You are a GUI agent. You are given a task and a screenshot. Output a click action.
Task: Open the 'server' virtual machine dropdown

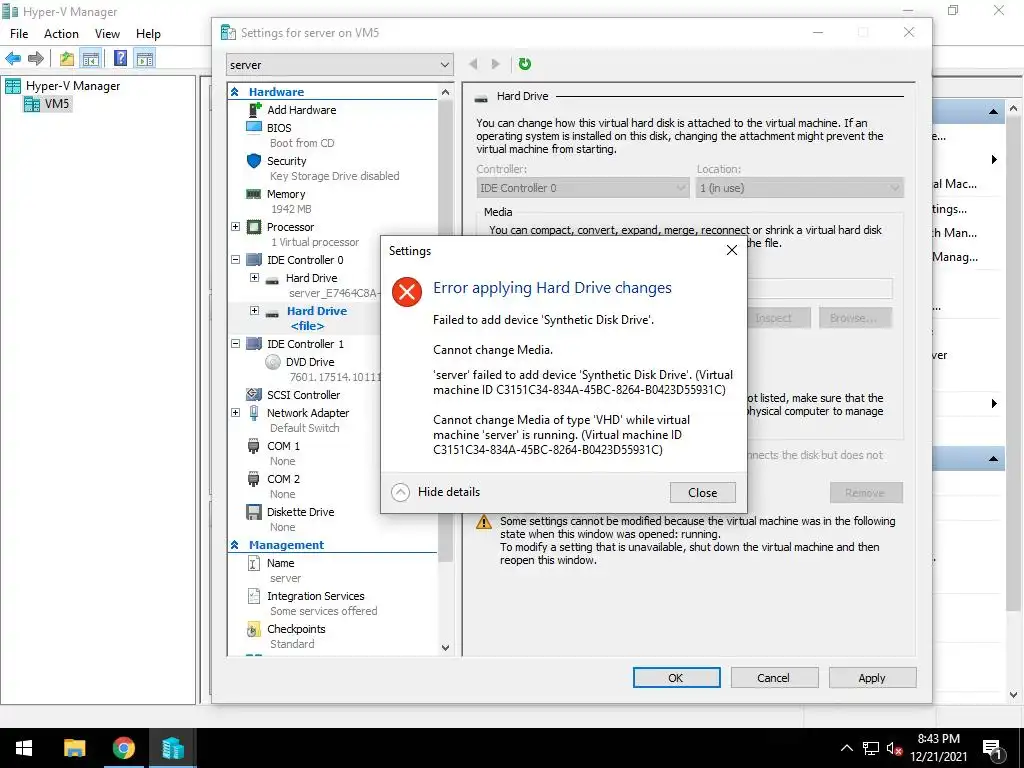pos(340,65)
